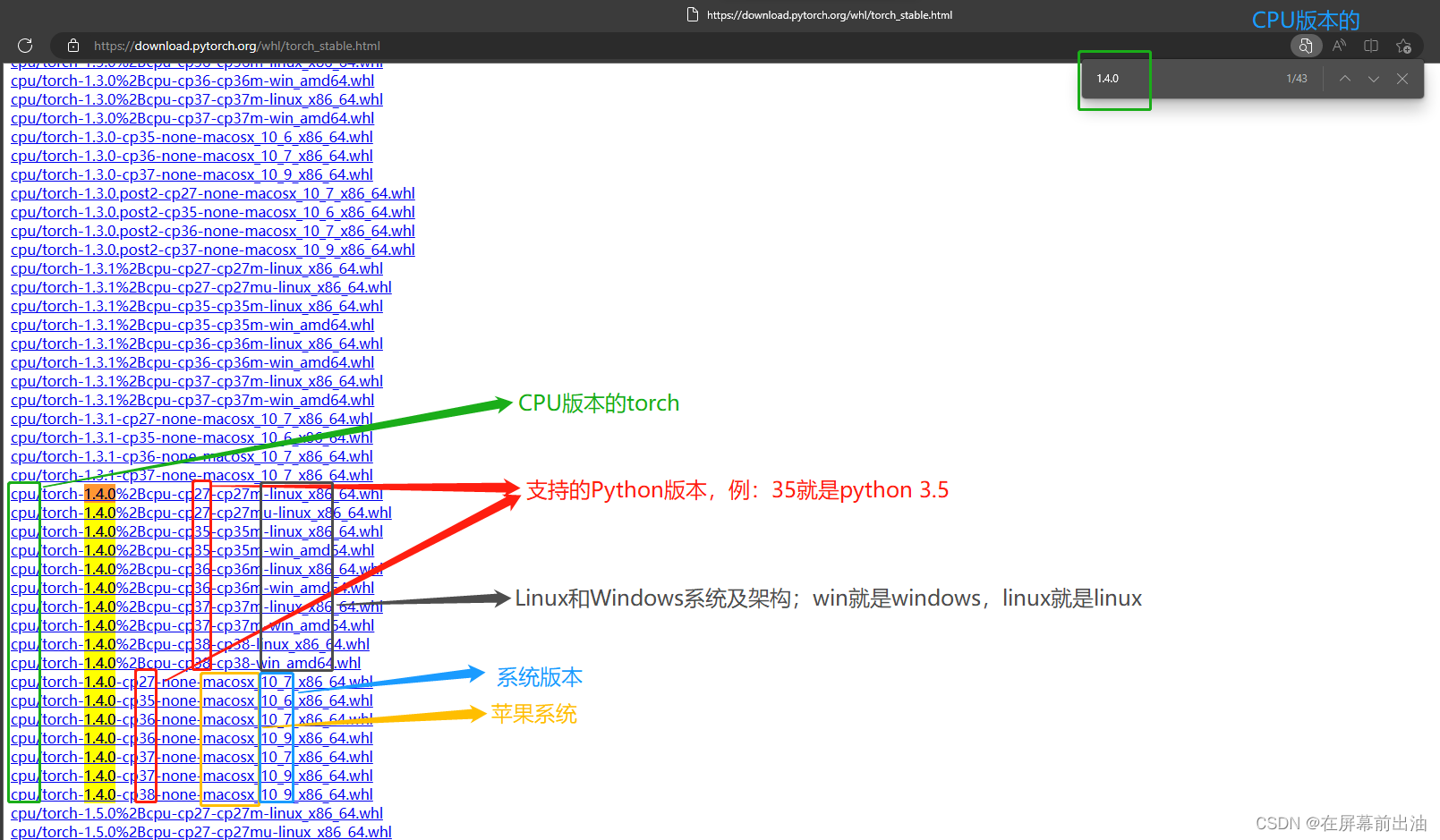Viewport: 1440px width, 840px height.
Task: Open torch-1.3.0 cp36 win_amd64 wheel link
Action: 192,81
